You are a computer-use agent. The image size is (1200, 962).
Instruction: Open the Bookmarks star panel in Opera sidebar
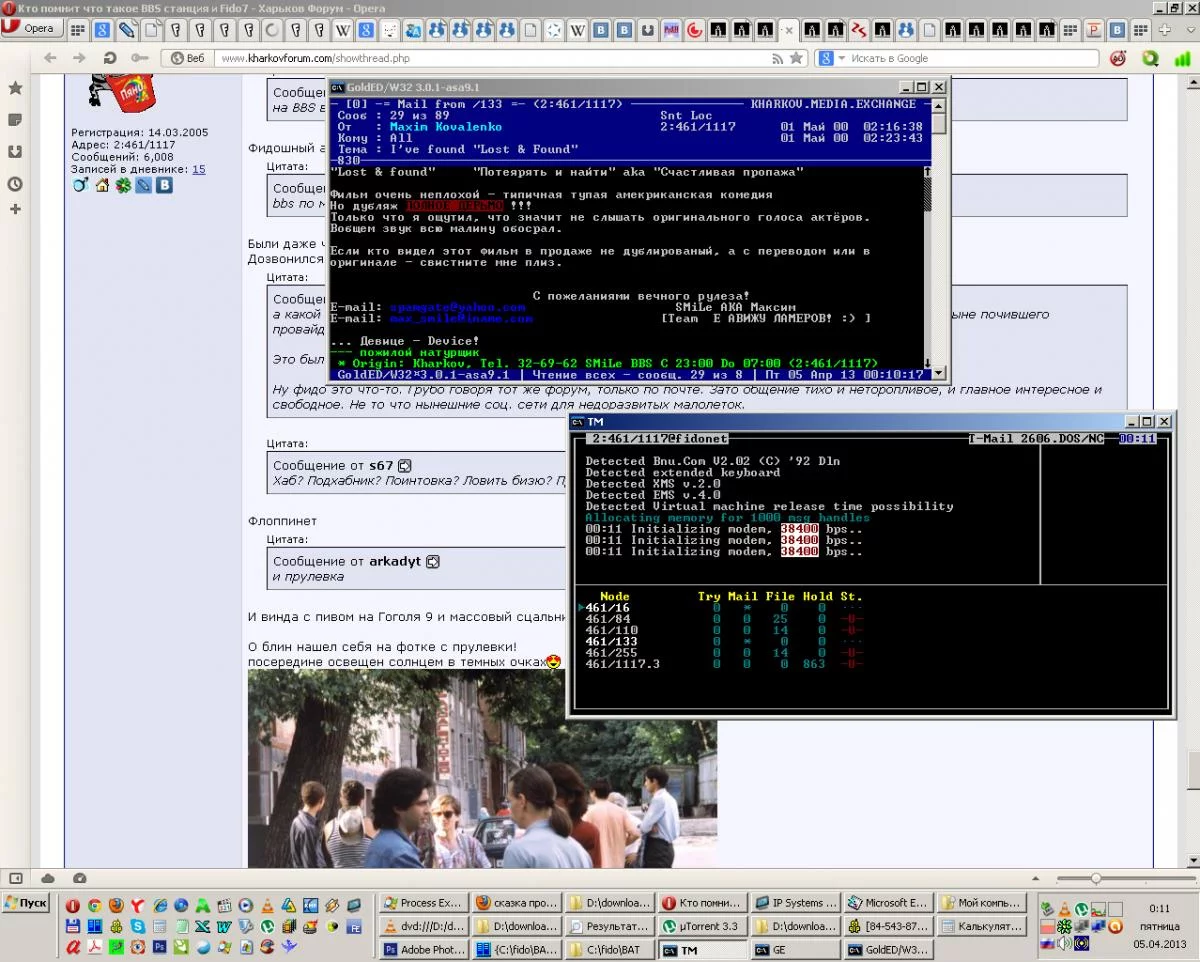click(x=15, y=88)
